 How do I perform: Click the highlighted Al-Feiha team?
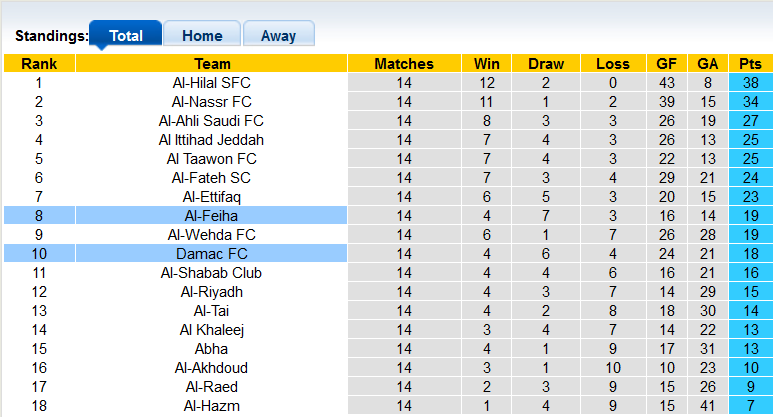coord(211,216)
